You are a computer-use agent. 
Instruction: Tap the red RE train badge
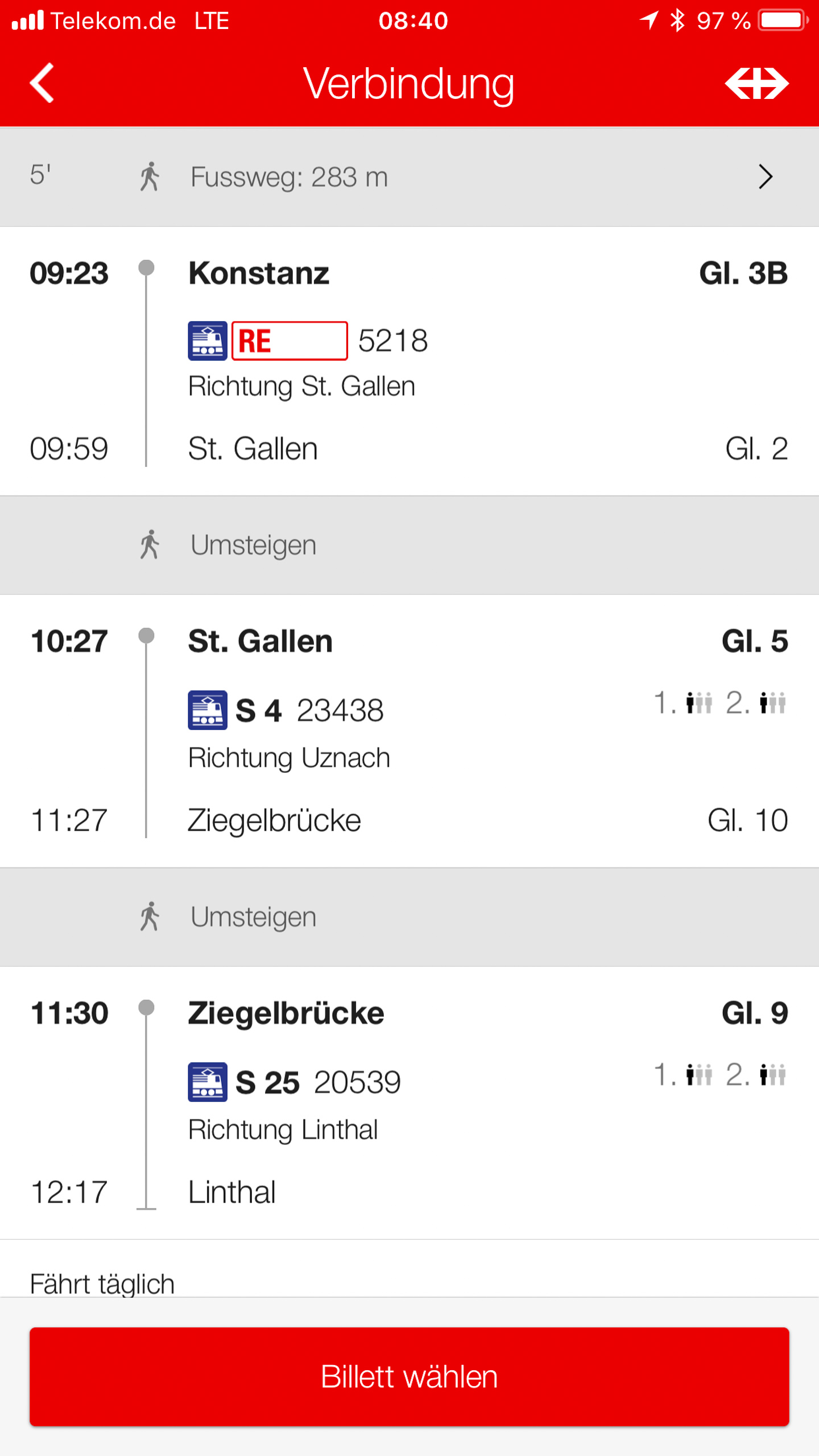[289, 341]
